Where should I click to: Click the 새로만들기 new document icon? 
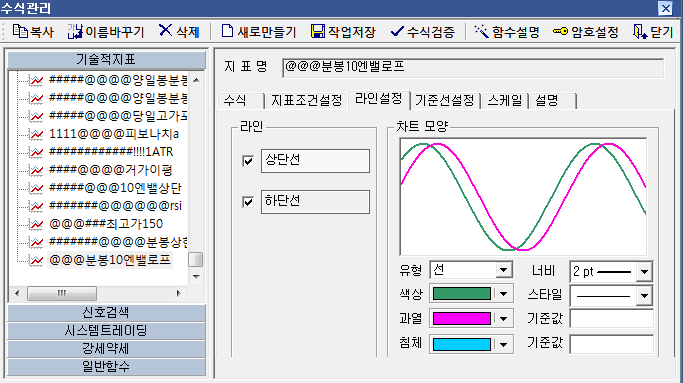[227, 31]
